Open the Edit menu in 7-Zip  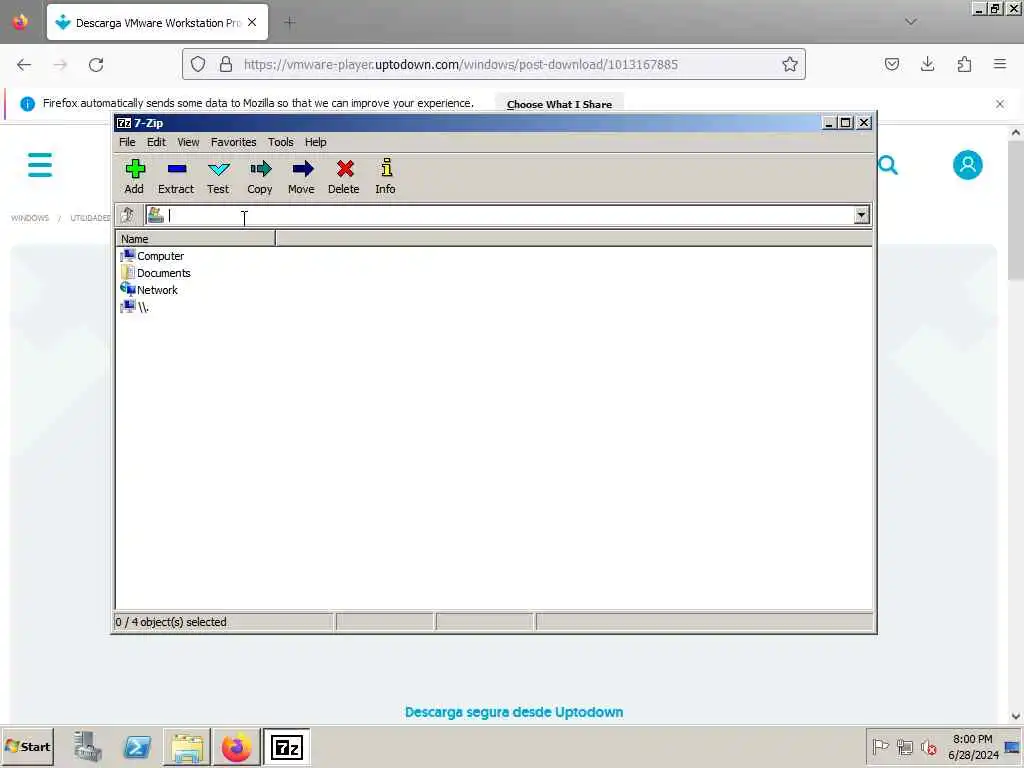(x=156, y=142)
